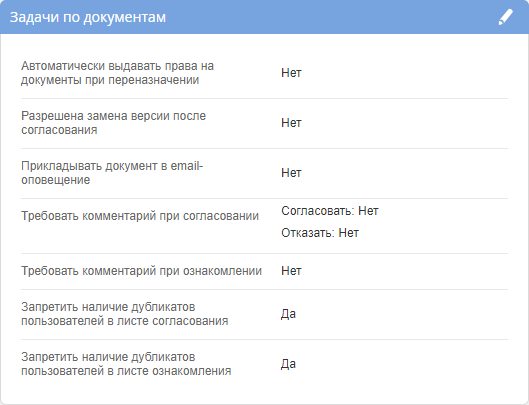Click the 'Согласовать: Нет' value

[x=330, y=211]
